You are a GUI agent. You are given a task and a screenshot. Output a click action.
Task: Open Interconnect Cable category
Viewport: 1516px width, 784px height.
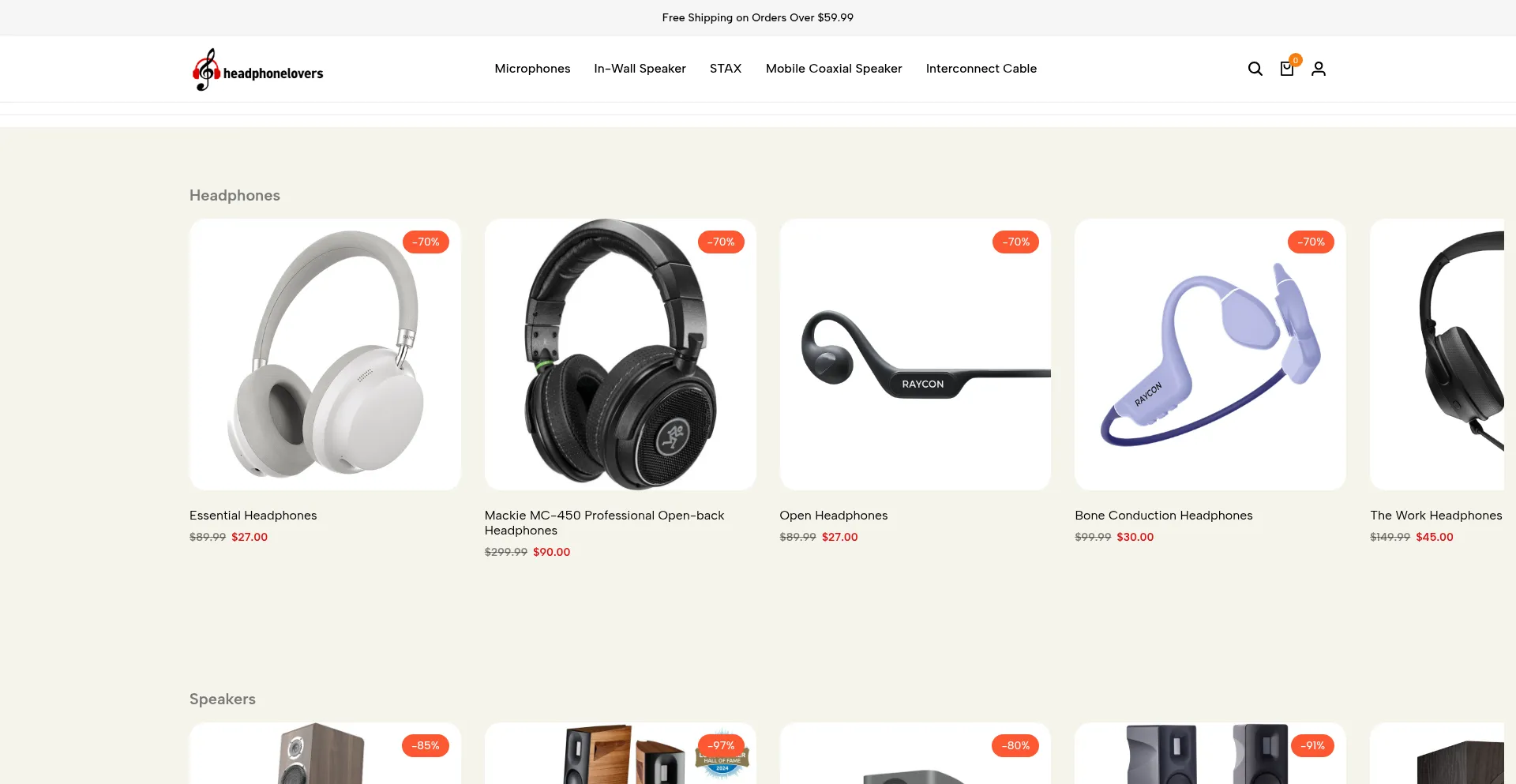981,69
